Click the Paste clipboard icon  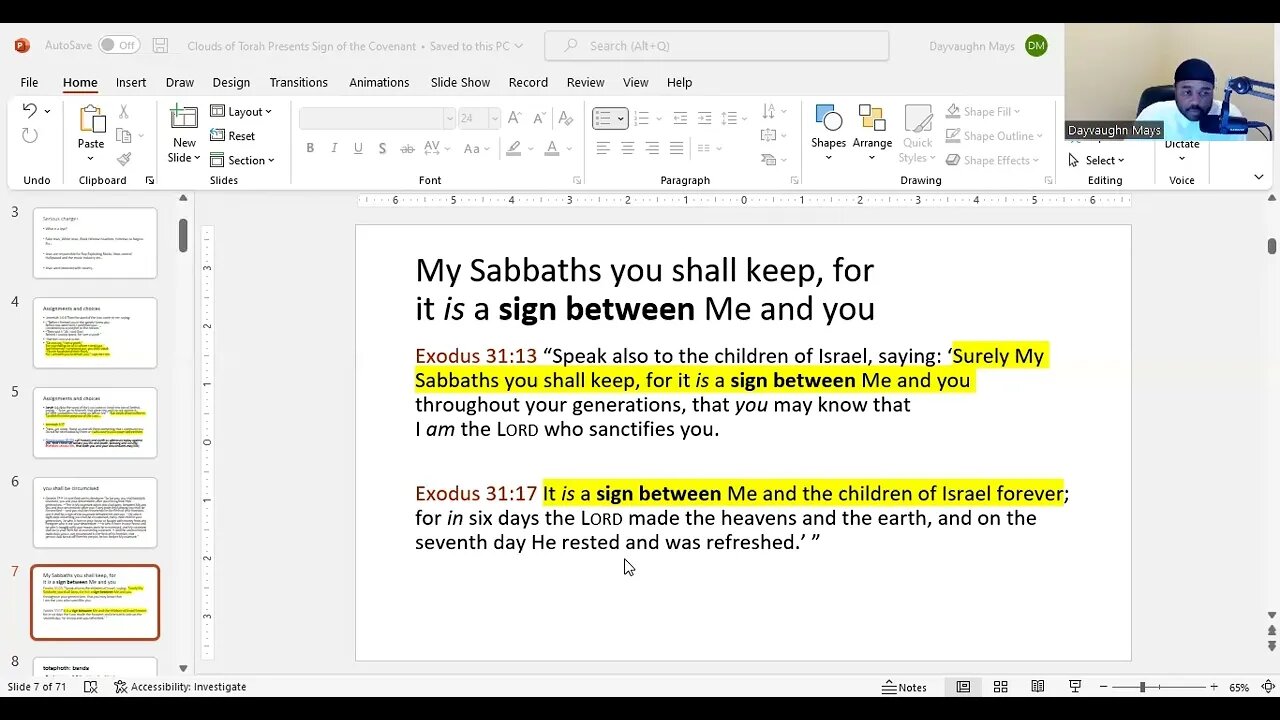click(x=91, y=119)
